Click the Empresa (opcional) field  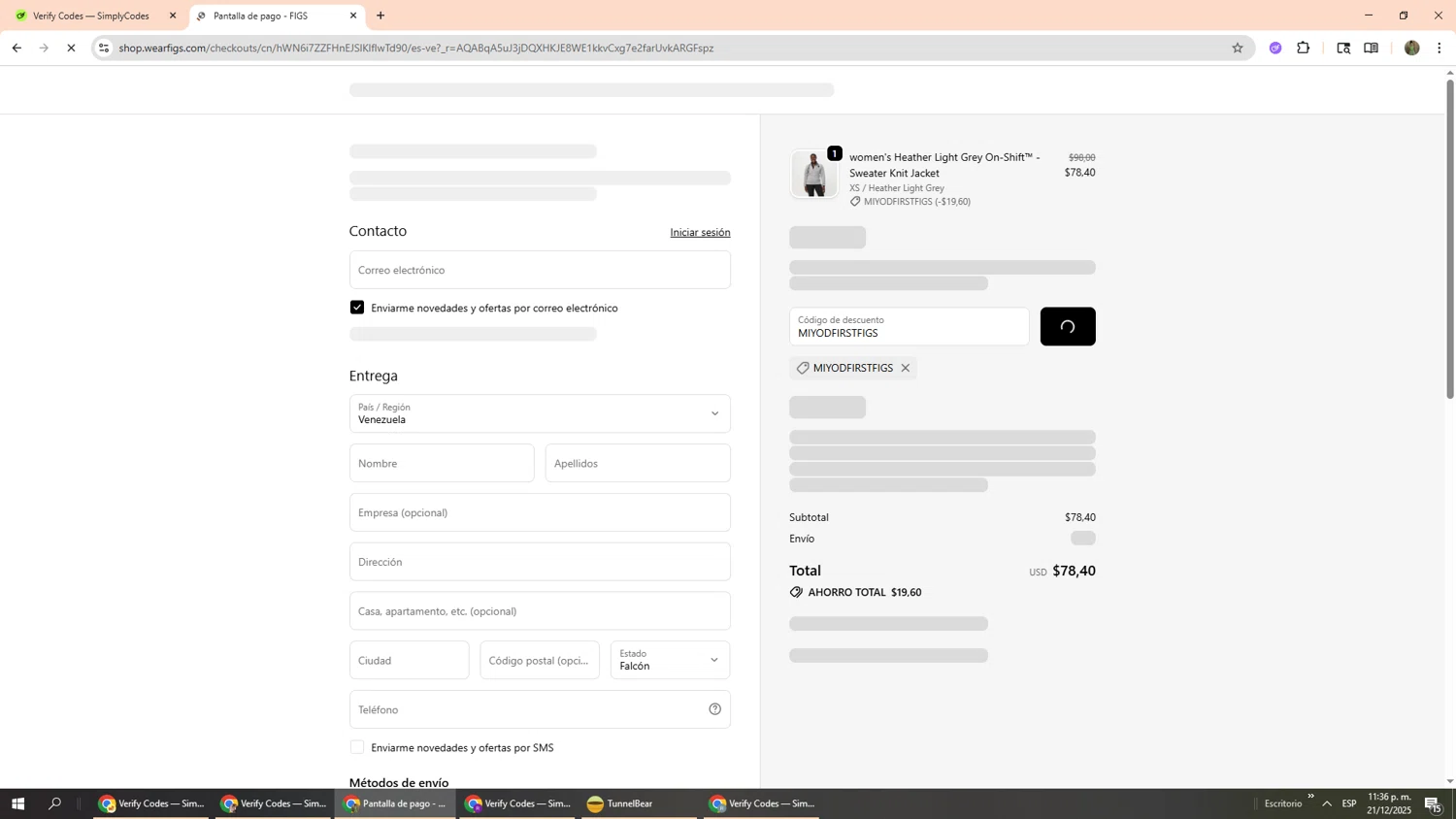point(540,512)
